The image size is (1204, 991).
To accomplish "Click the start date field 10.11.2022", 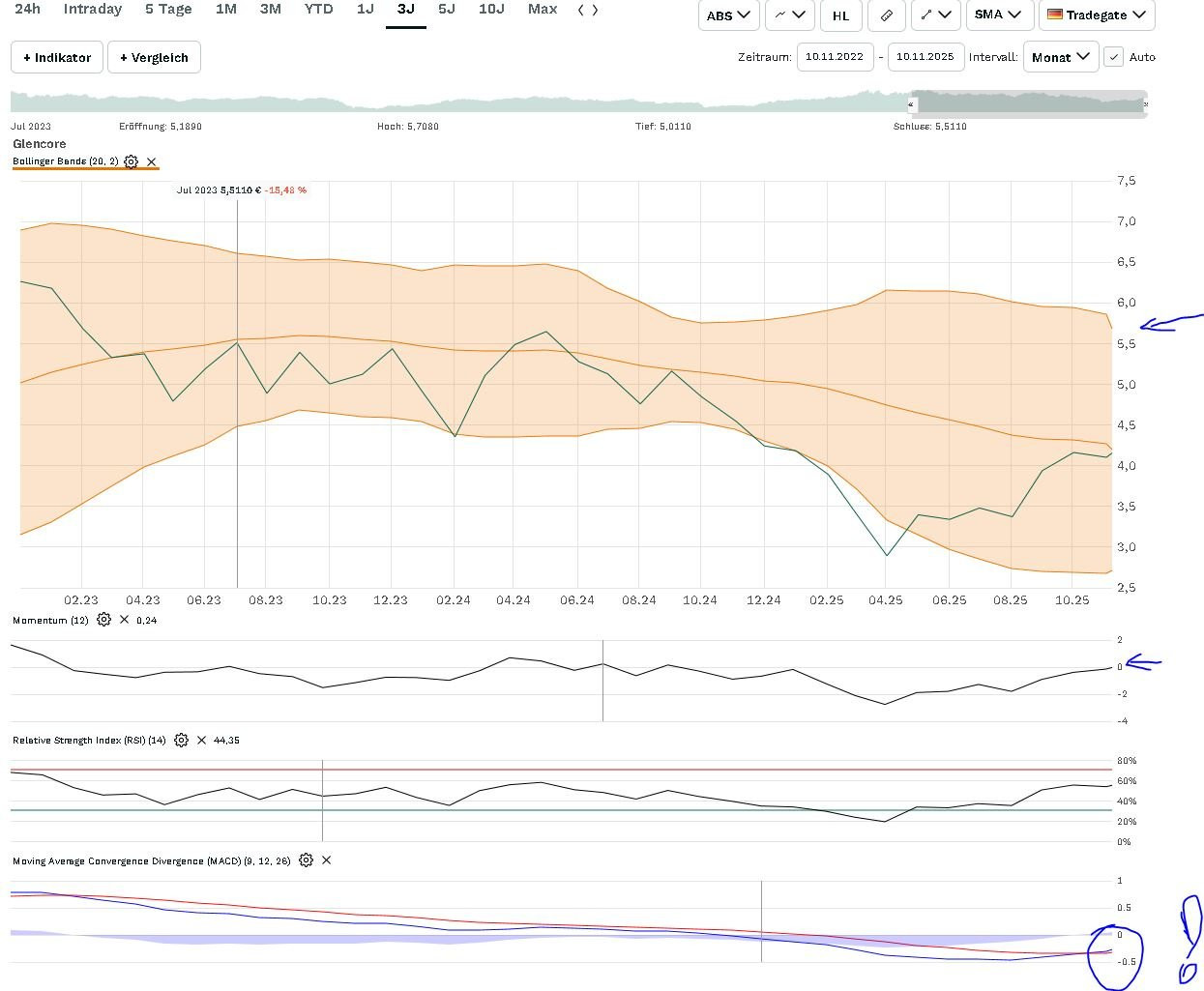I will click(x=835, y=57).
